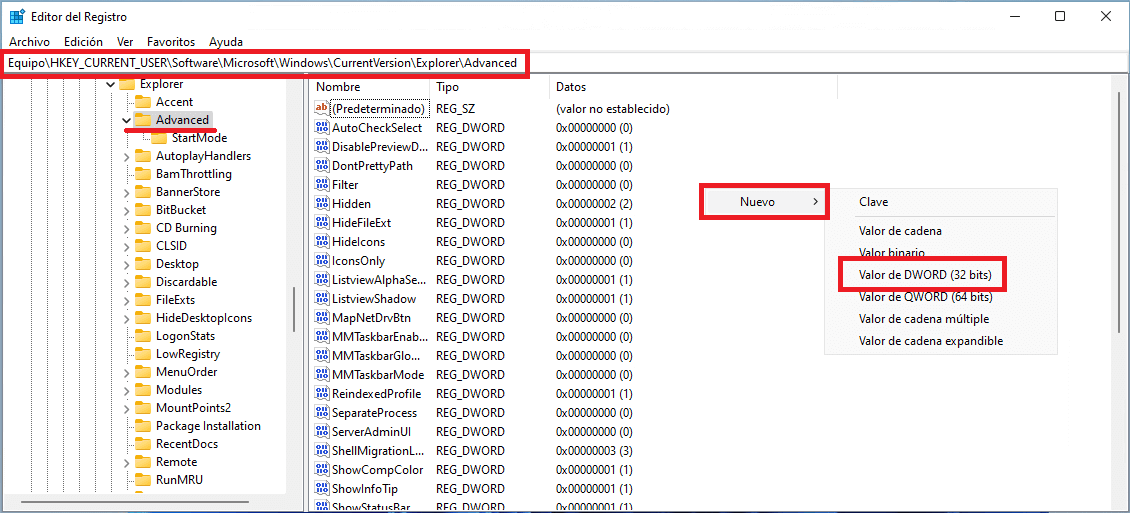Click the Package Installation folder icon
Screen dimensions: 1130x513
[143, 426]
